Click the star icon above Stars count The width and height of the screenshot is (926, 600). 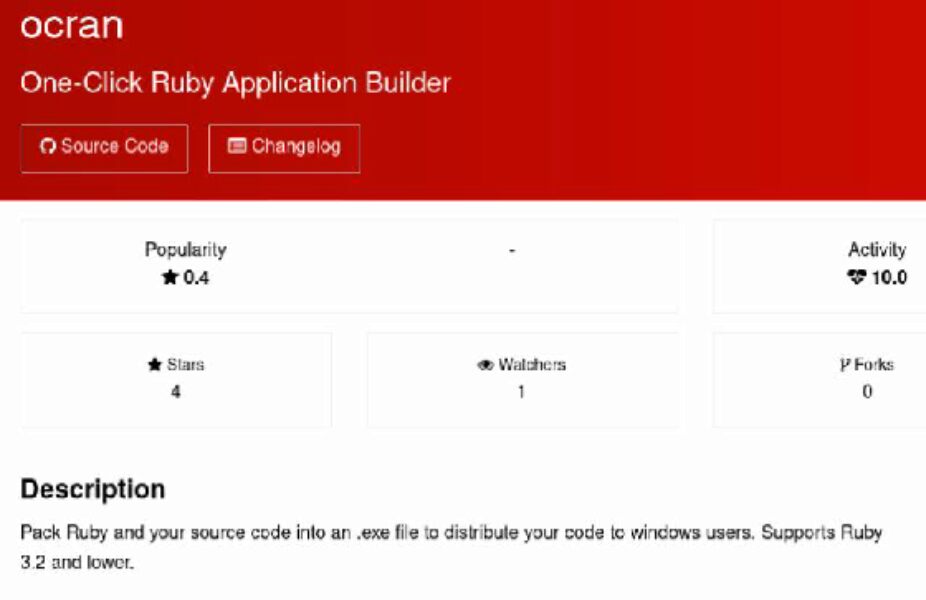coord(152,362)
